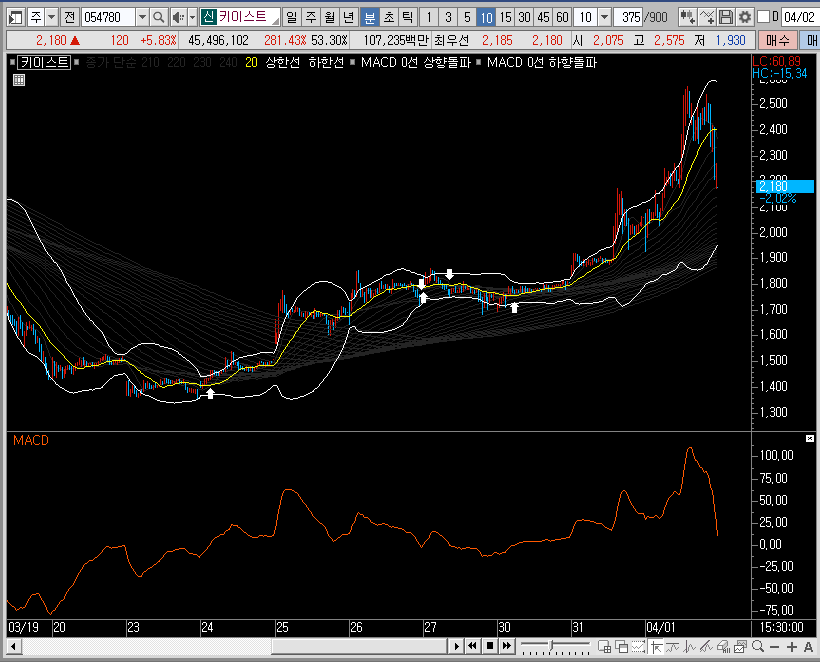Viewport: 820px width, 662px height.
Task: Close the MACD indicator pane
Action: pyautogui.click(x=810, y=438)
